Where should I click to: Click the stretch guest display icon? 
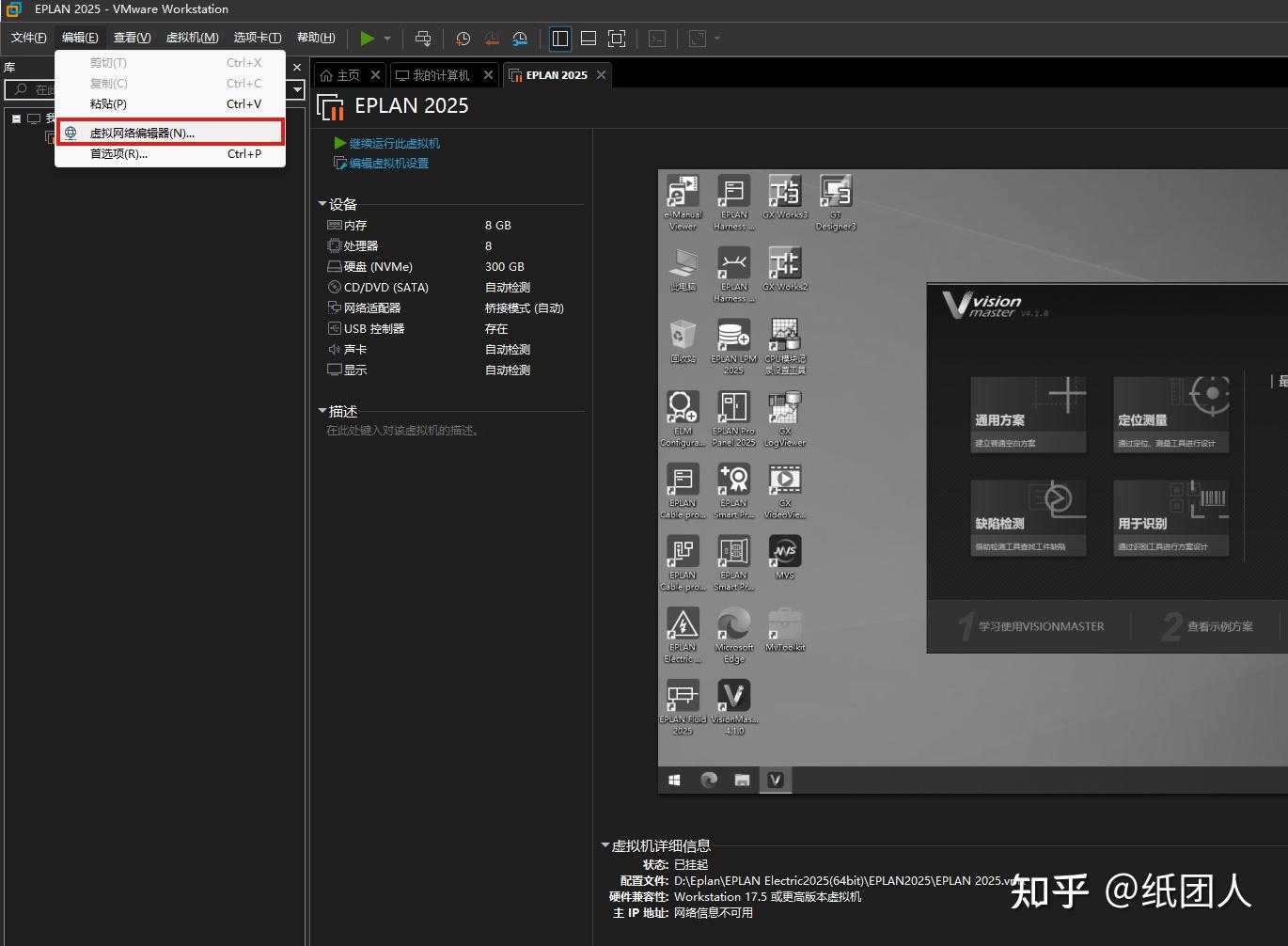click(698, 39)
